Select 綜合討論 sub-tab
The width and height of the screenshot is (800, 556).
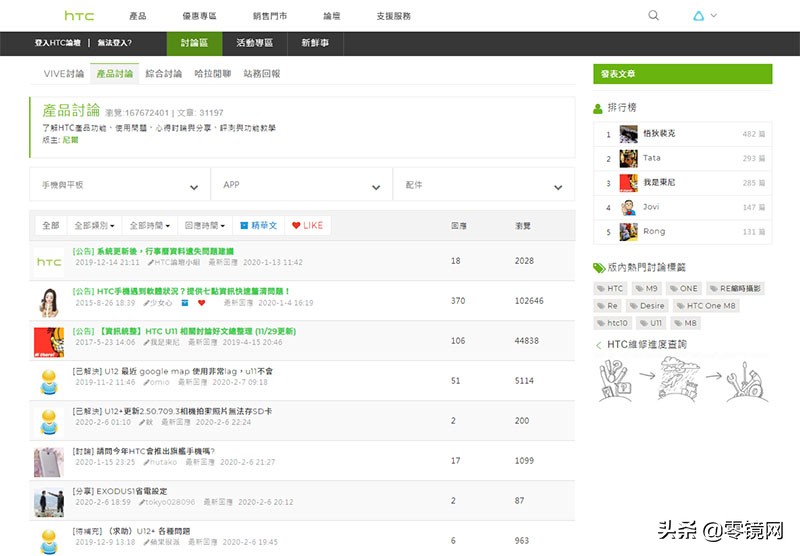[x=163, y=74]
